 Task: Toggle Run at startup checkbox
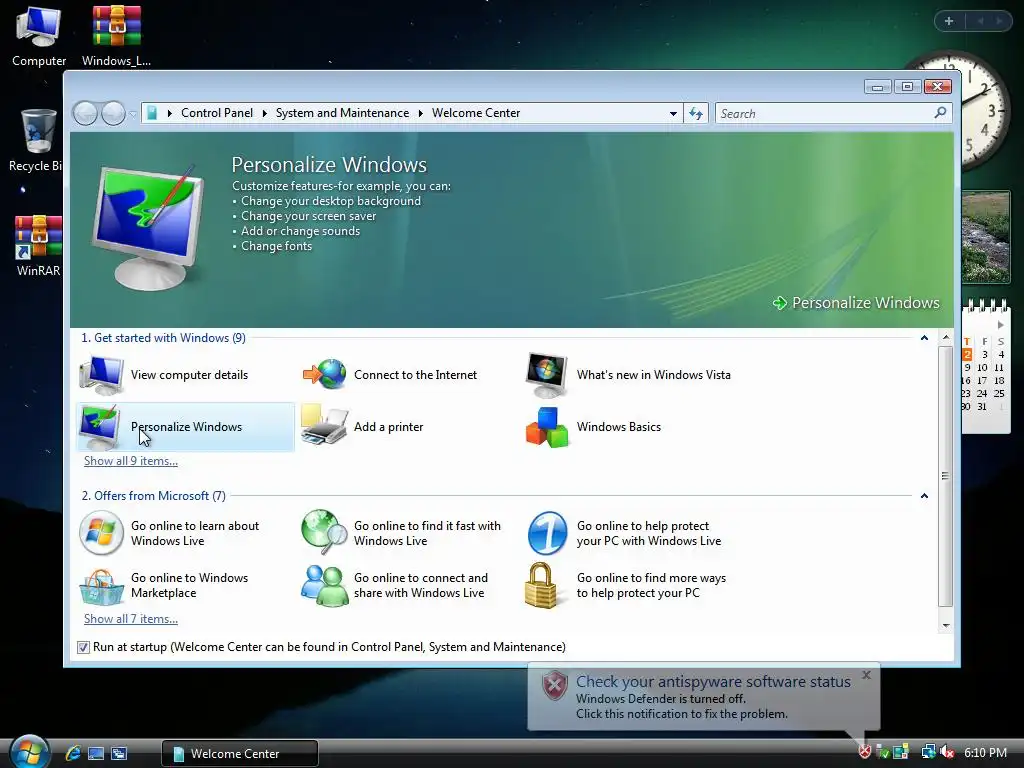(83, 647)
